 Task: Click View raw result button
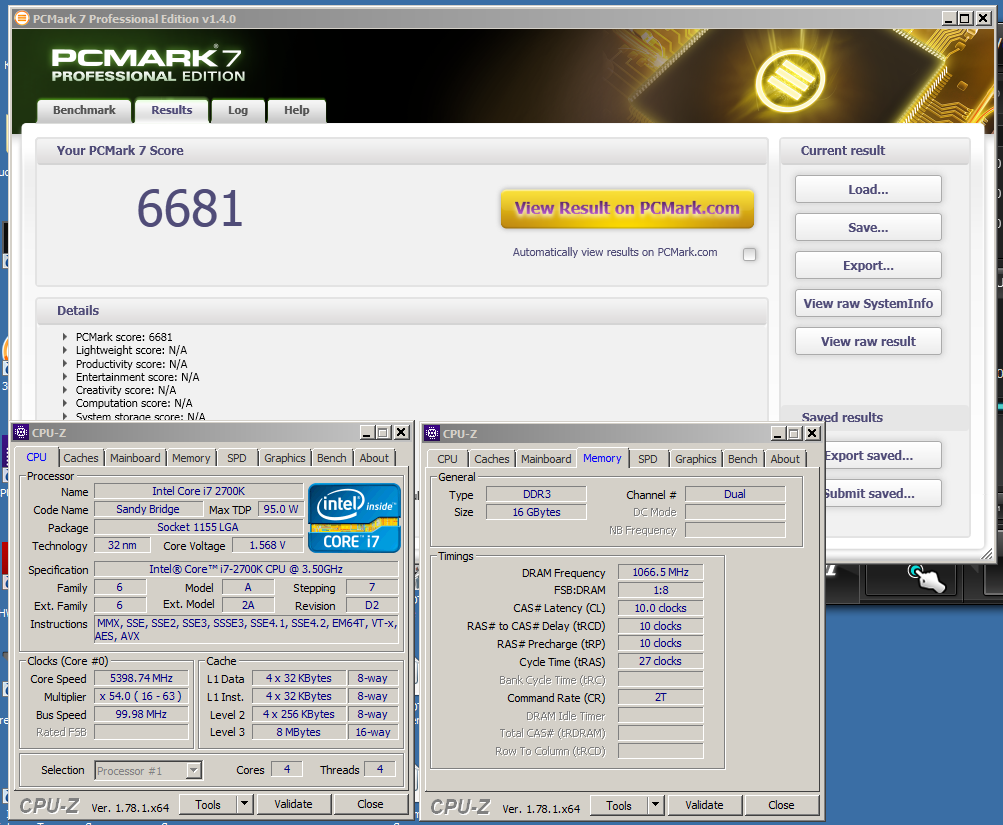coord(868,342)
